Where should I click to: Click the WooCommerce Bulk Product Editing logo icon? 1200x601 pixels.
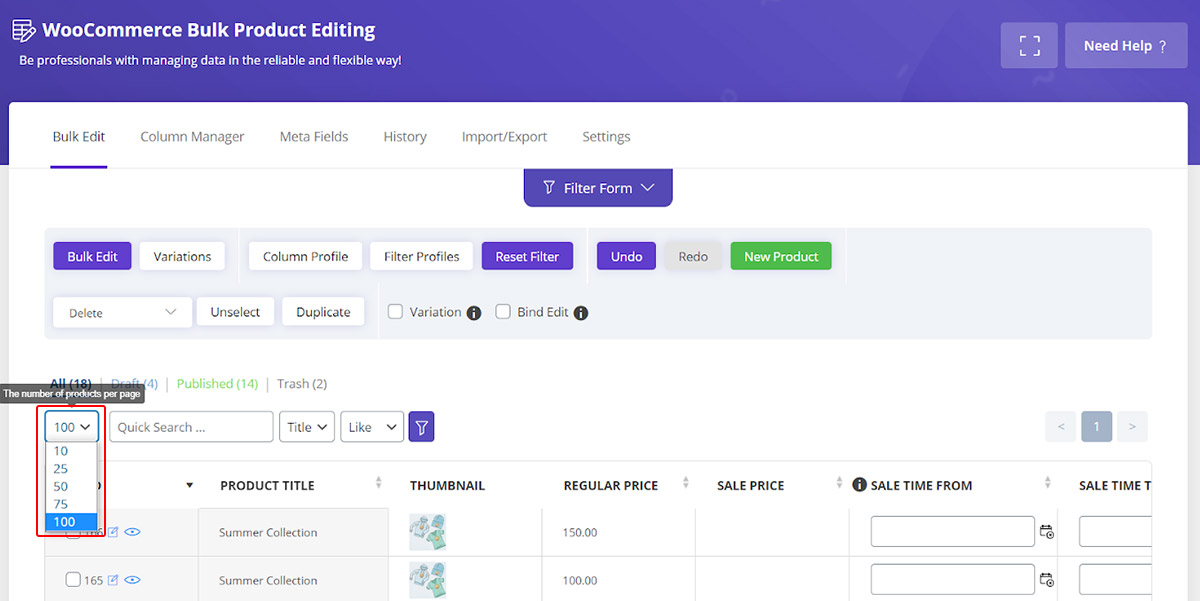coord(24,31)
